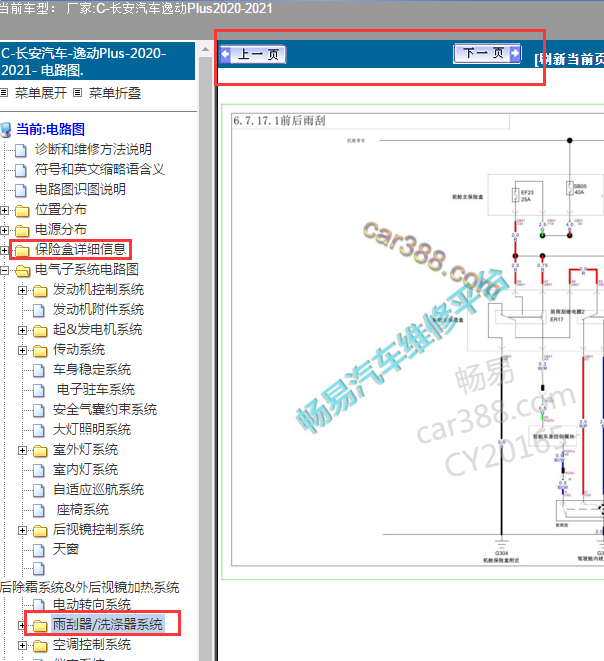Viewport: 604px width, 661px height.
Task: Go to the next page (下一页)
Action: (487, 54)
